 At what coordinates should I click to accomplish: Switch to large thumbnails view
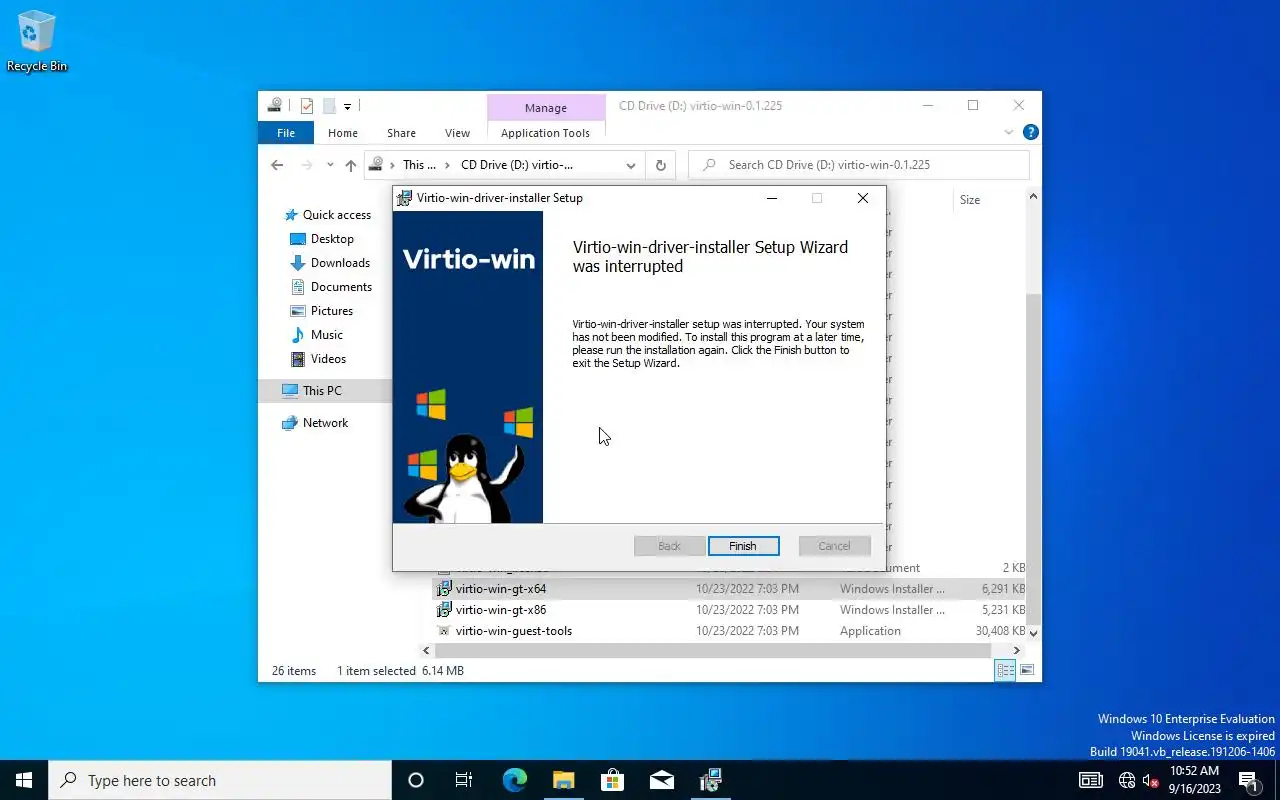[x=1027, y=671]
